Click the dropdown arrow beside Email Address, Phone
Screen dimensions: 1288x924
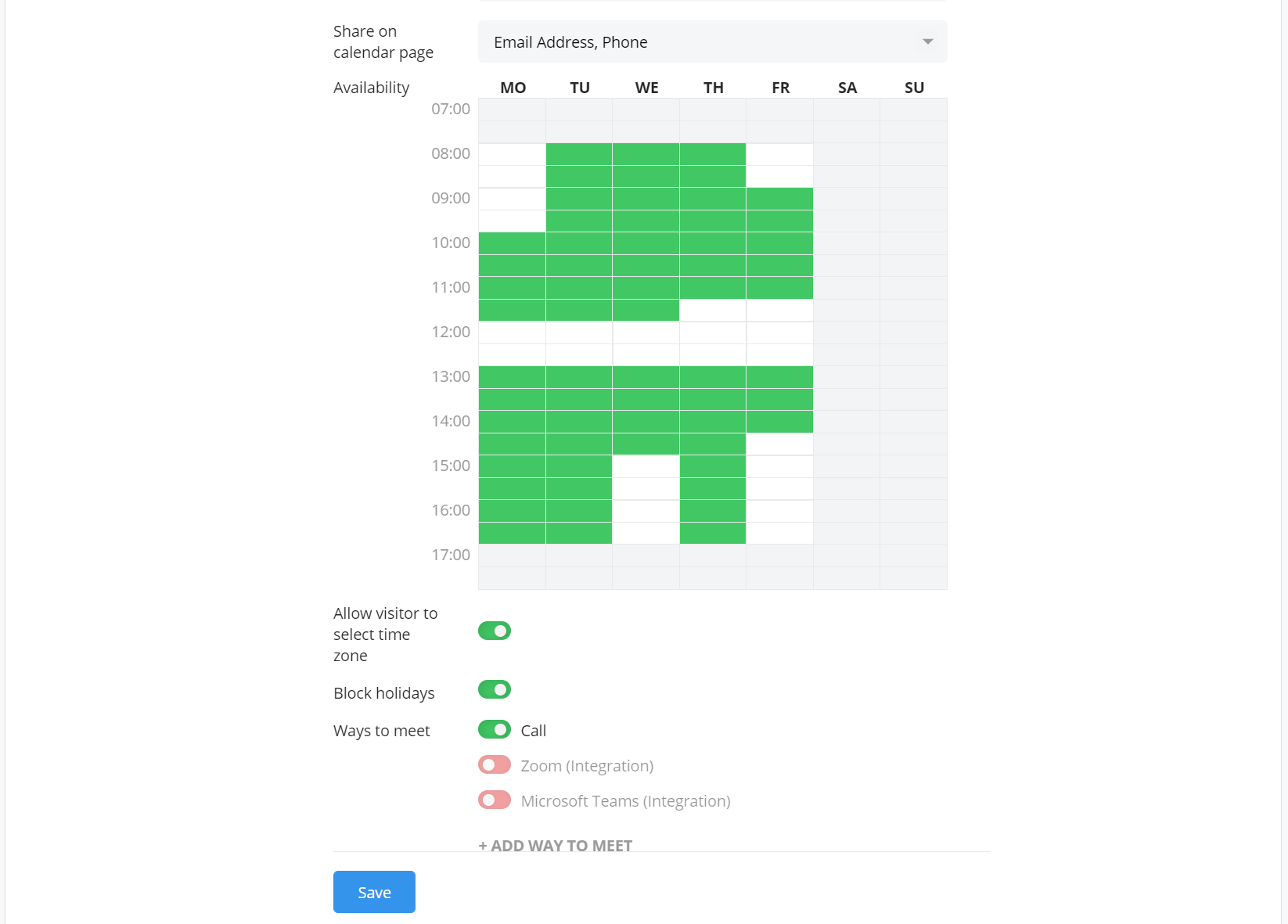pyautogui.click(x=927, y=42)
